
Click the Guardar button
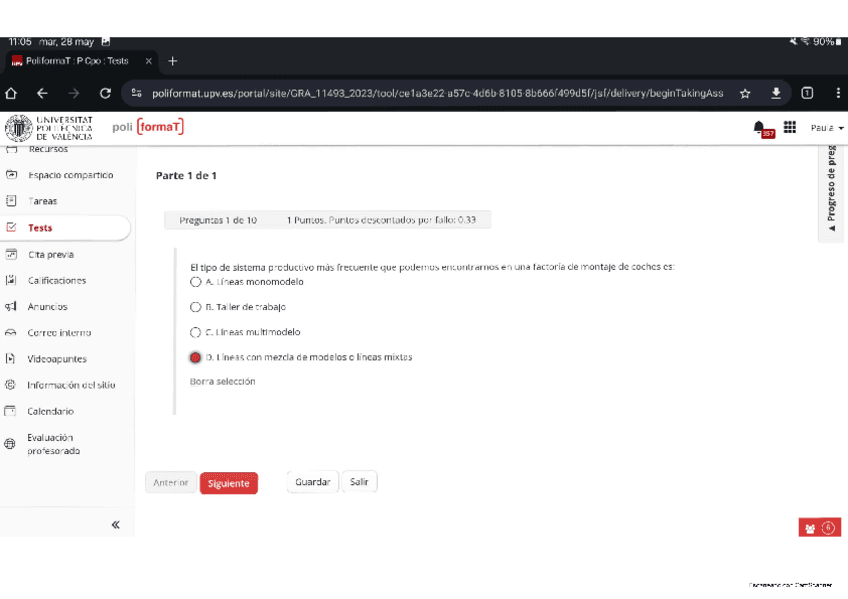[x=312, y=482]
